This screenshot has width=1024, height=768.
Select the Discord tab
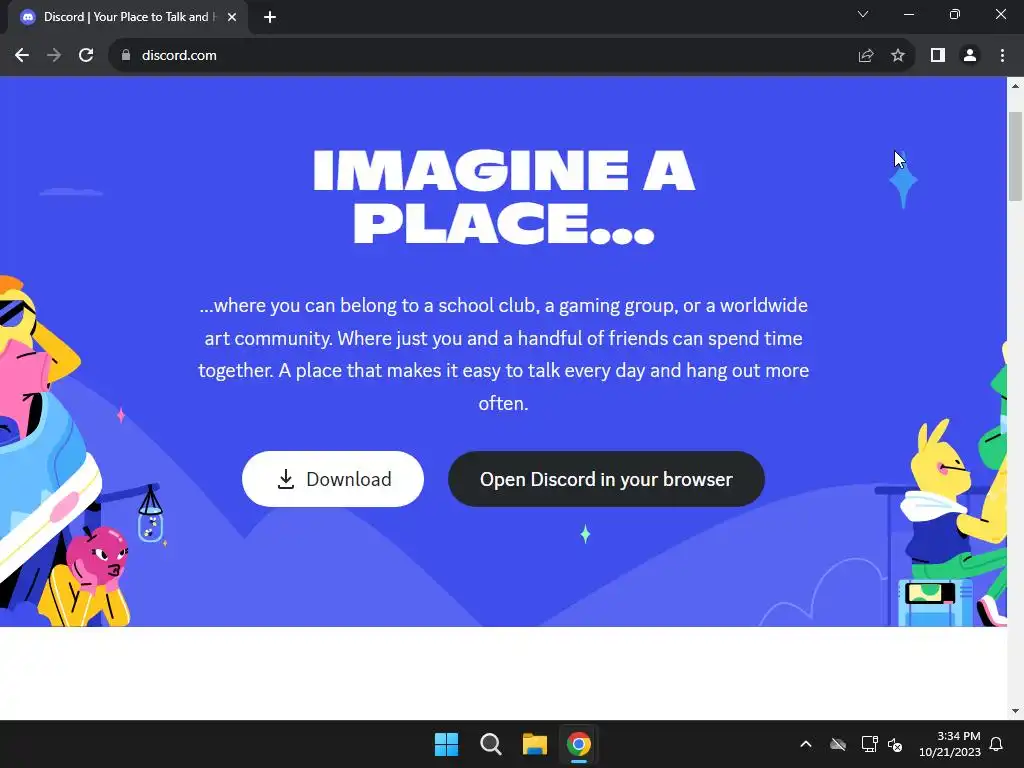[x=127, y=18]
